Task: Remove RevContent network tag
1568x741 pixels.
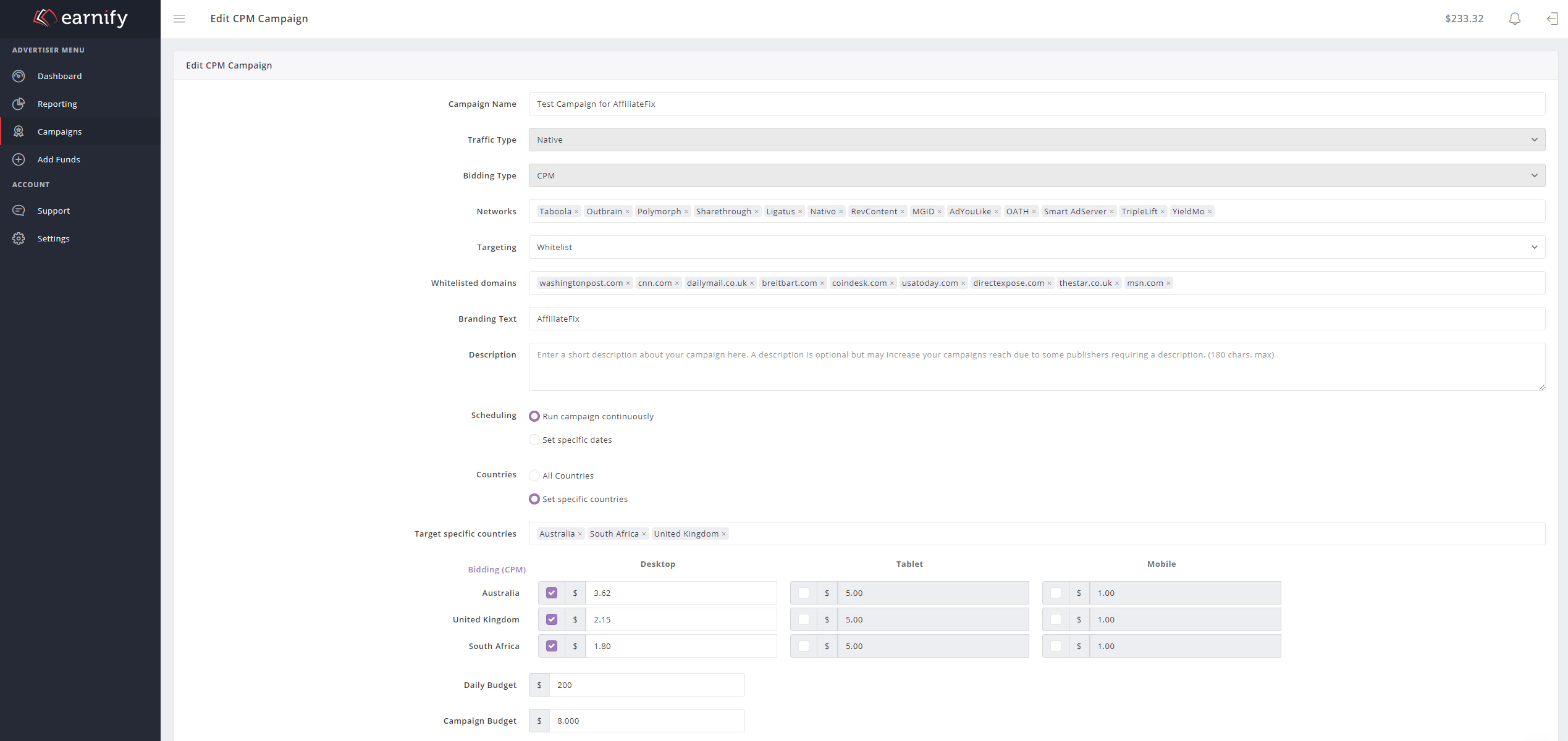Action: (902, 212)
